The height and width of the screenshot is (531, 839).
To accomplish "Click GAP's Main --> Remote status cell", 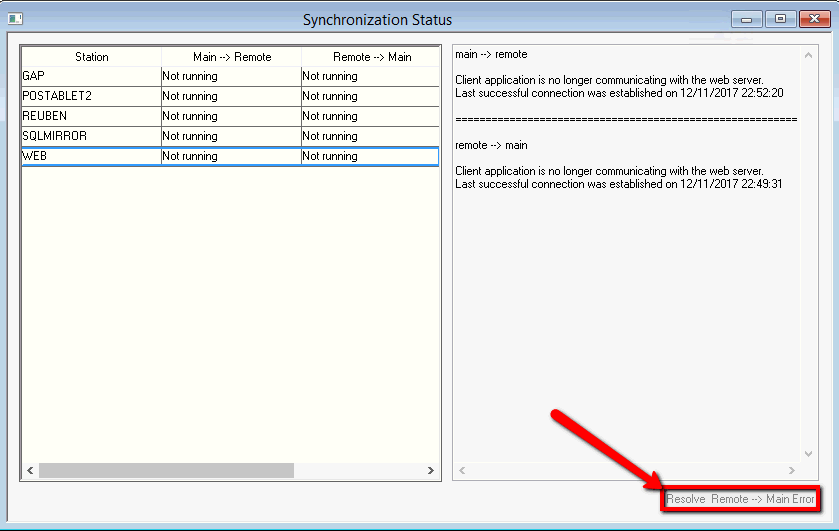I will pos(231,76).
